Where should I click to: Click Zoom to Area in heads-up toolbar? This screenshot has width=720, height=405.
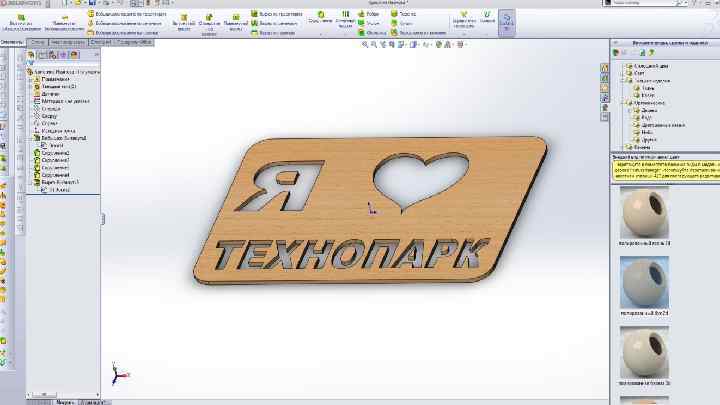pyautogui.click(x=374, y=45)
